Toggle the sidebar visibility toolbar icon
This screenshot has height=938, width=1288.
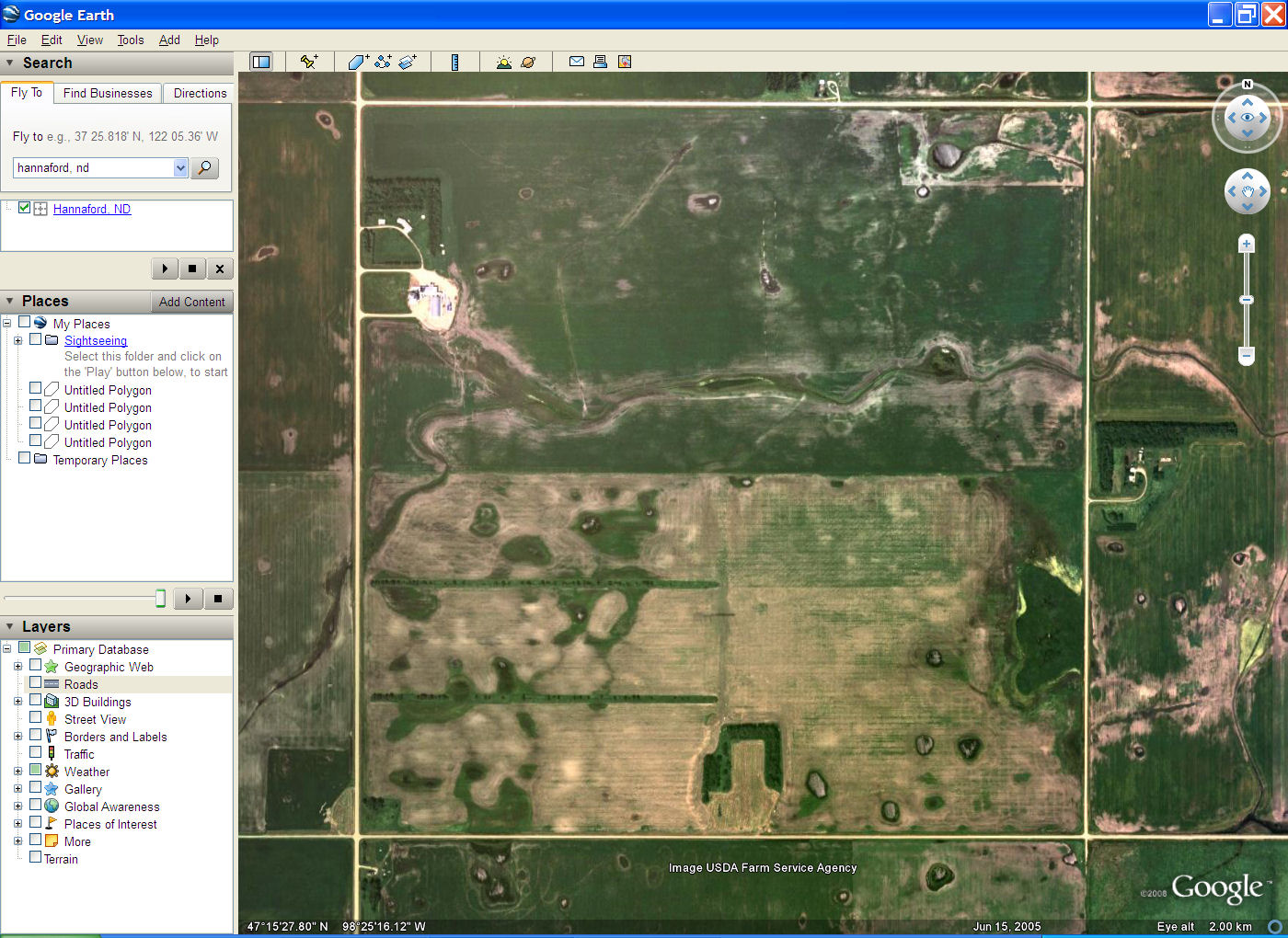pos(261,62)
